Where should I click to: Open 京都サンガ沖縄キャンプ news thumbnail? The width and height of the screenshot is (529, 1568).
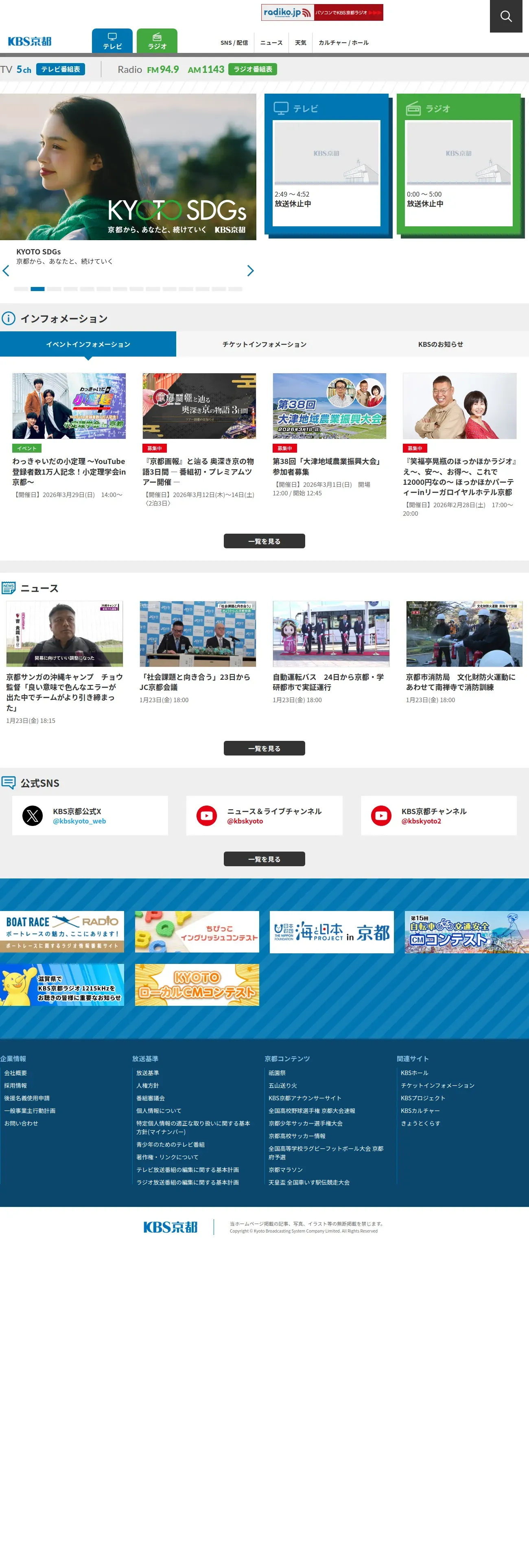[x=65, y=634]
